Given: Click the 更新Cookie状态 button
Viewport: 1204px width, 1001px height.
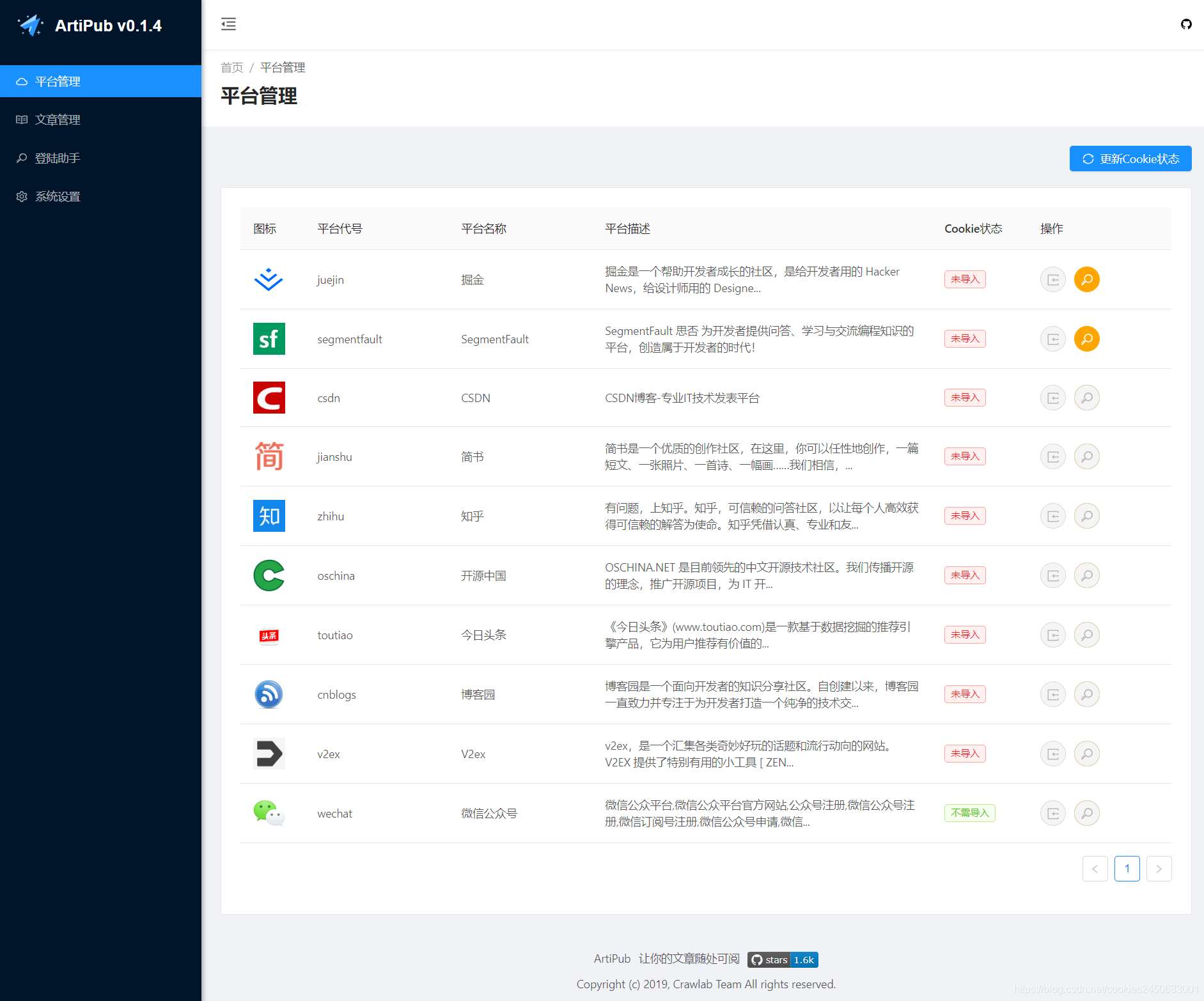Looking at the screenshot, I should click(1130, 159).
